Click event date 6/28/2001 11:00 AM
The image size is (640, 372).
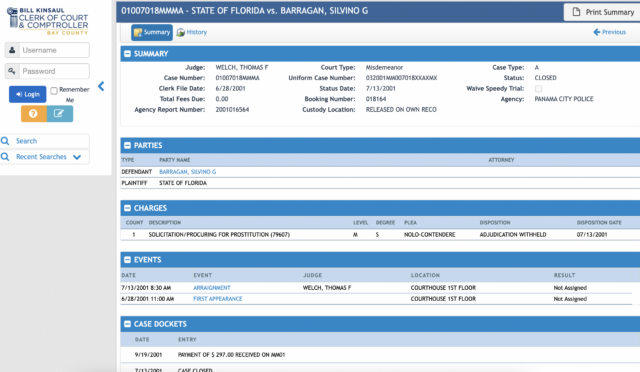point(148,299)
